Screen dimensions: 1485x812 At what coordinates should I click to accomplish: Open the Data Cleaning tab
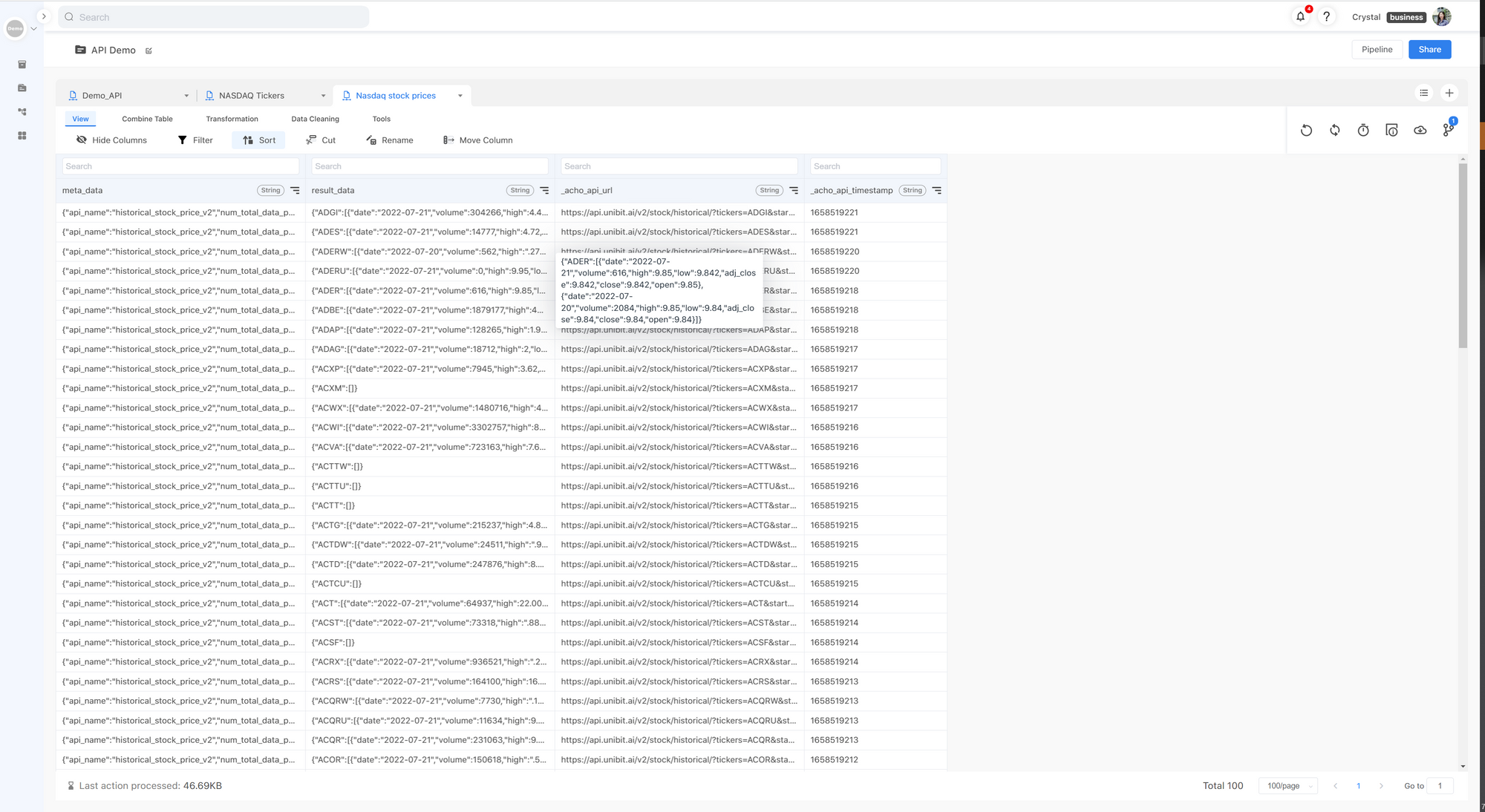tap(315, 119)
